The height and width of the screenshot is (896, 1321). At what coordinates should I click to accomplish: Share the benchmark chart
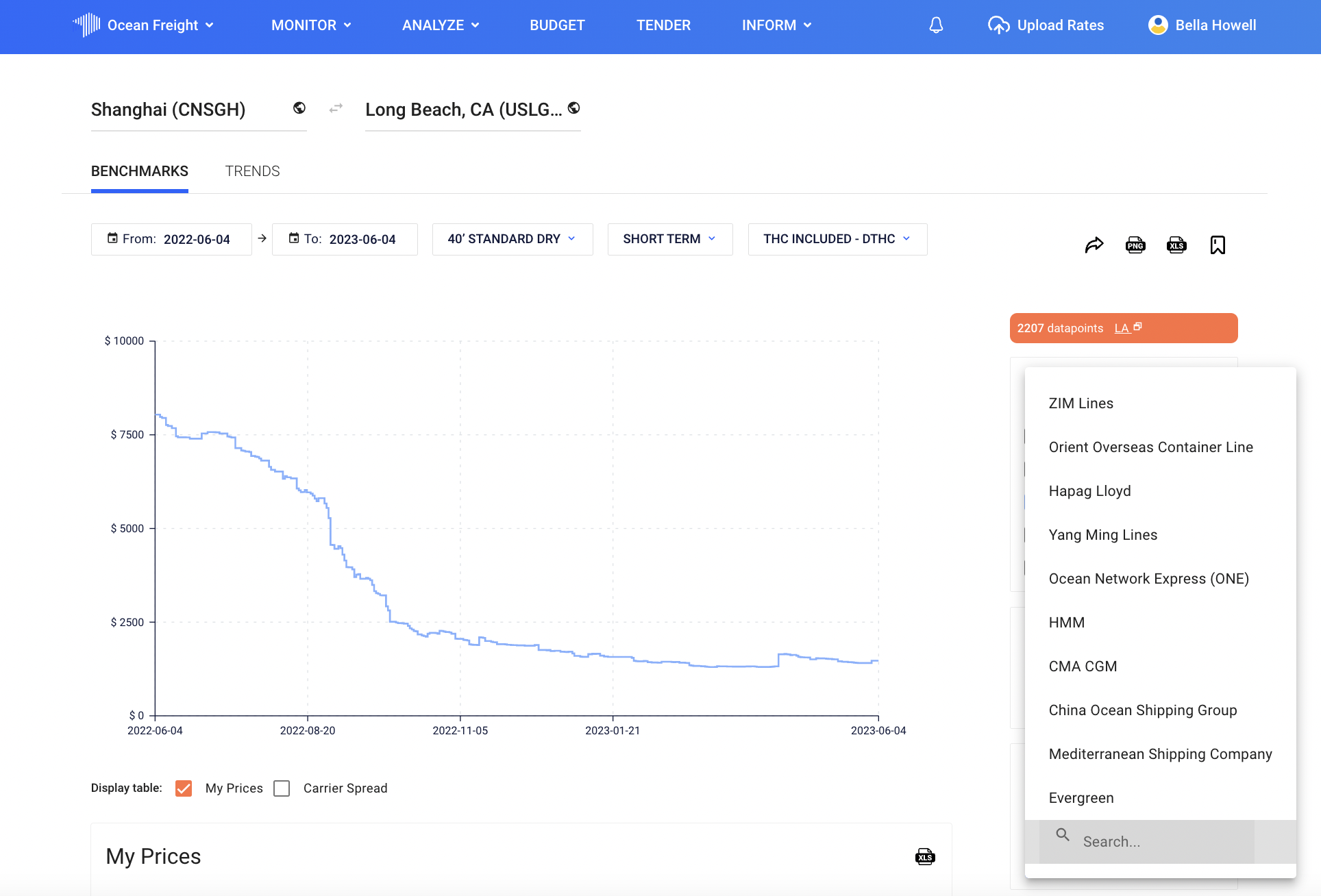[1094, 245]
